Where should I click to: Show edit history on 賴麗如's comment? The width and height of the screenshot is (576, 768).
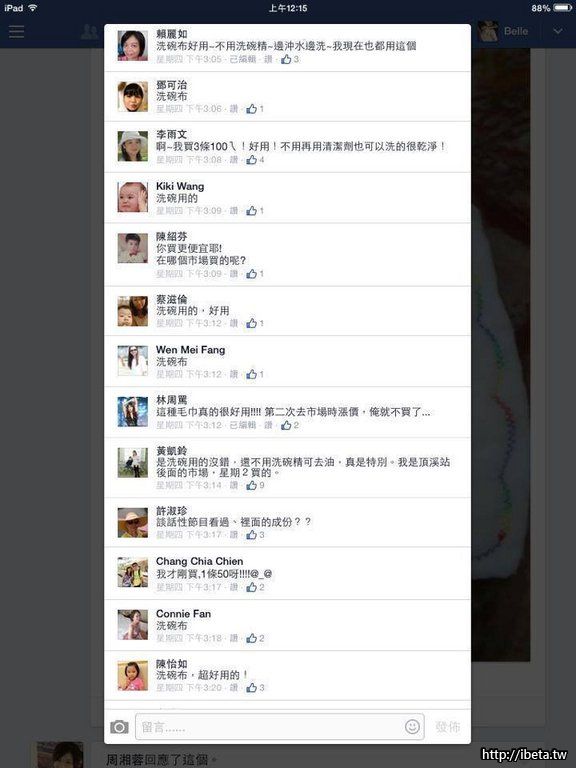click(x=242, y=59)
